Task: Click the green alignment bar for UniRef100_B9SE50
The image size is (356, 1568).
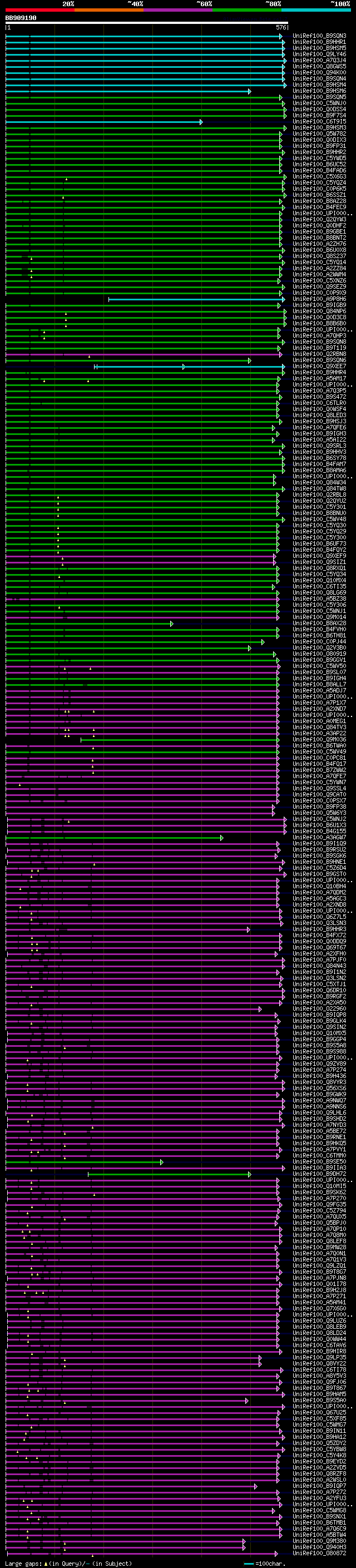Action: pos(83,1162)
